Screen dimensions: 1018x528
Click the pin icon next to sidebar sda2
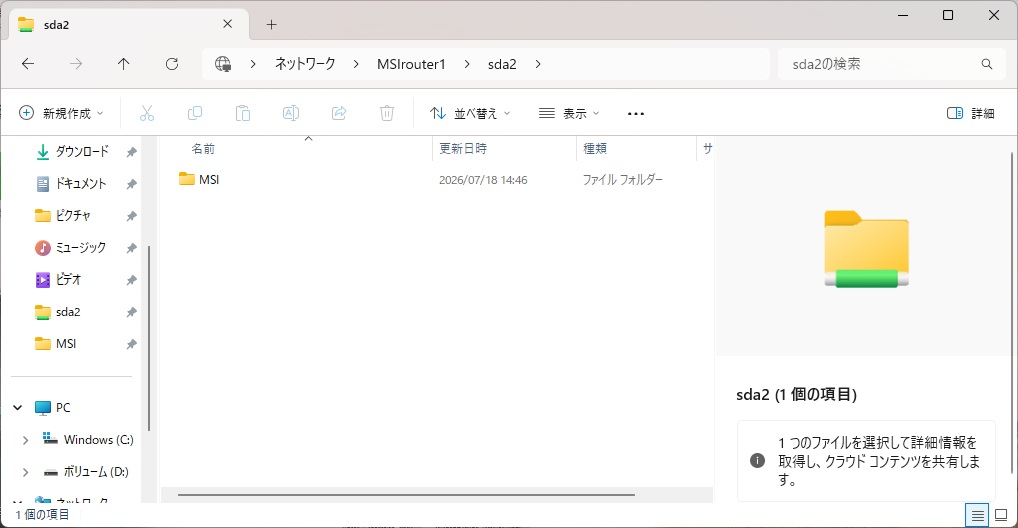(131, 312)
